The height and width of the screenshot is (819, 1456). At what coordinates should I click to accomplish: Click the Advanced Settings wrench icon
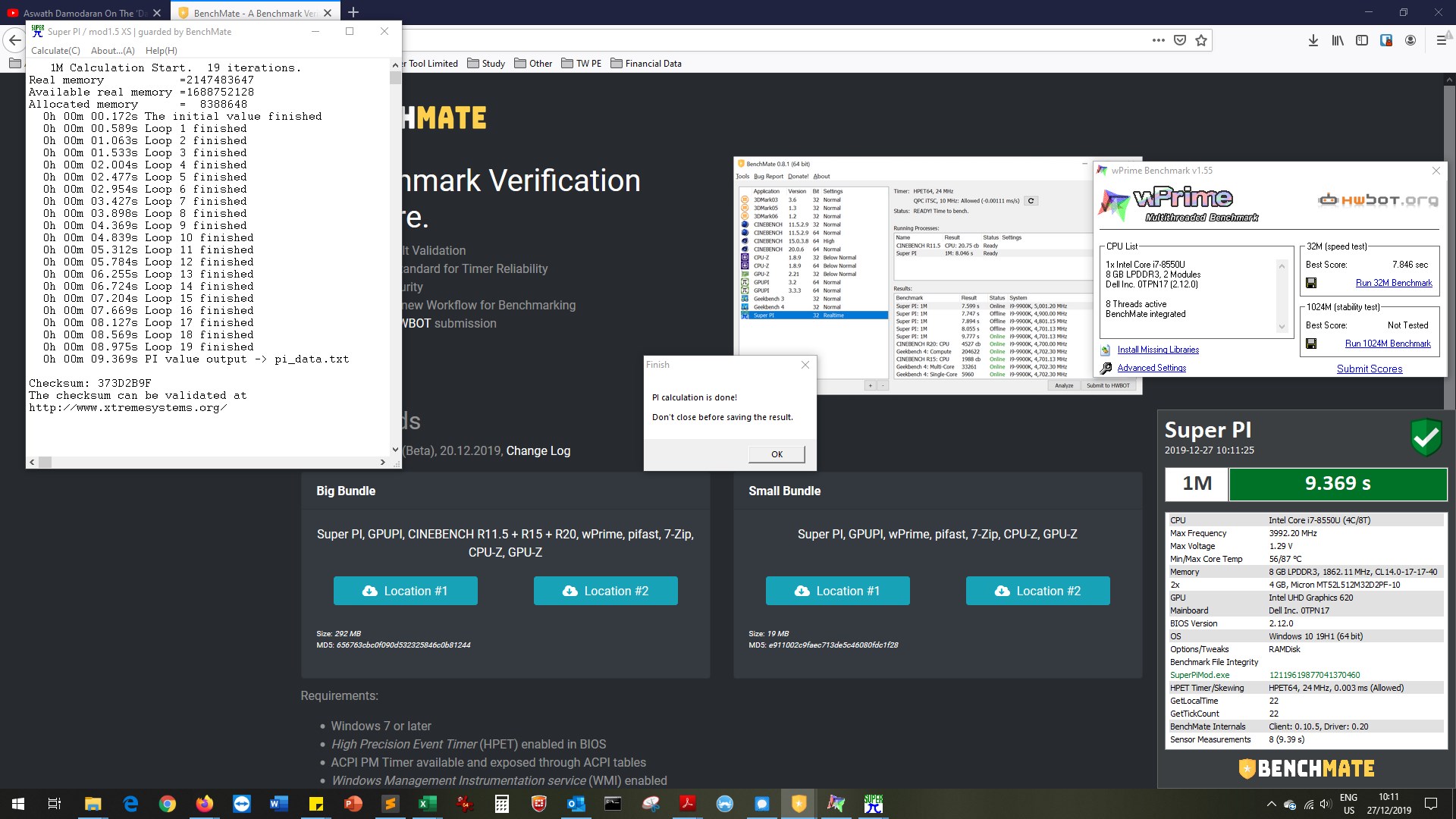click(1106, 368)
